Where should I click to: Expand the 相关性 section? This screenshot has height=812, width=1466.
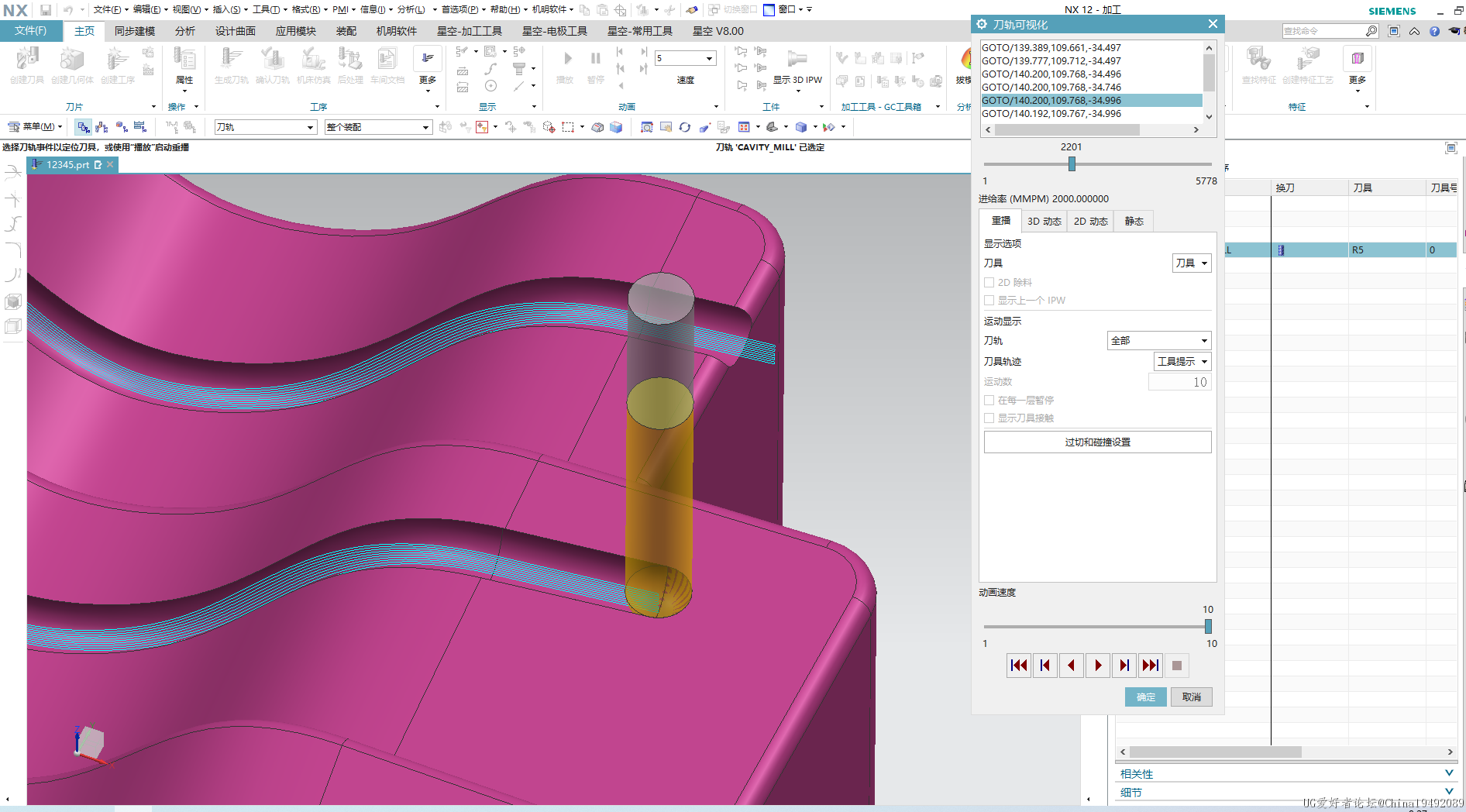pos(1449,773)
